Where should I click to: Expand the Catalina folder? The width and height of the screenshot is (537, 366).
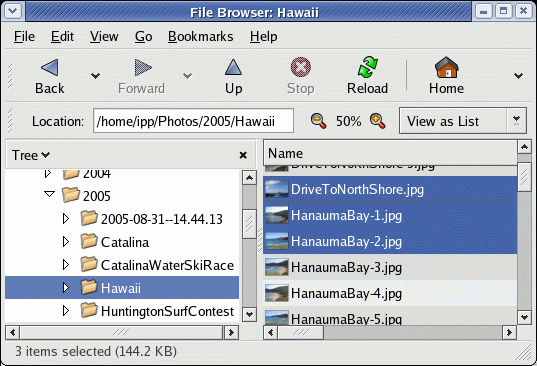[x=66, y=242]
